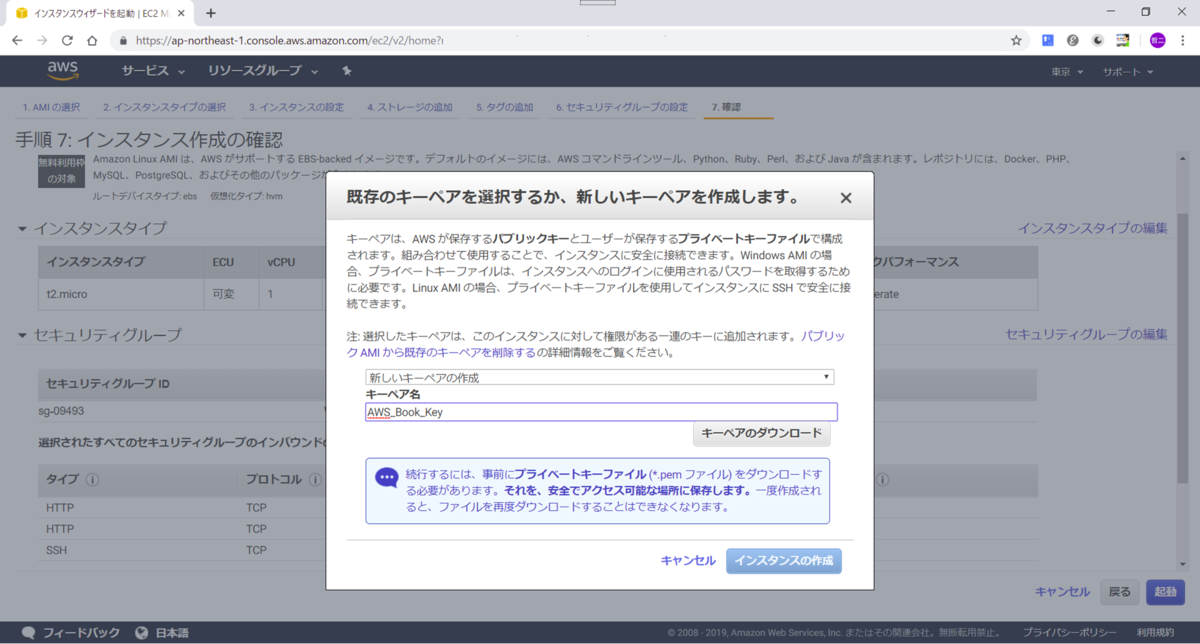
Task: Click the AWS logo in the navigation bar
Action: click(62, 70)
